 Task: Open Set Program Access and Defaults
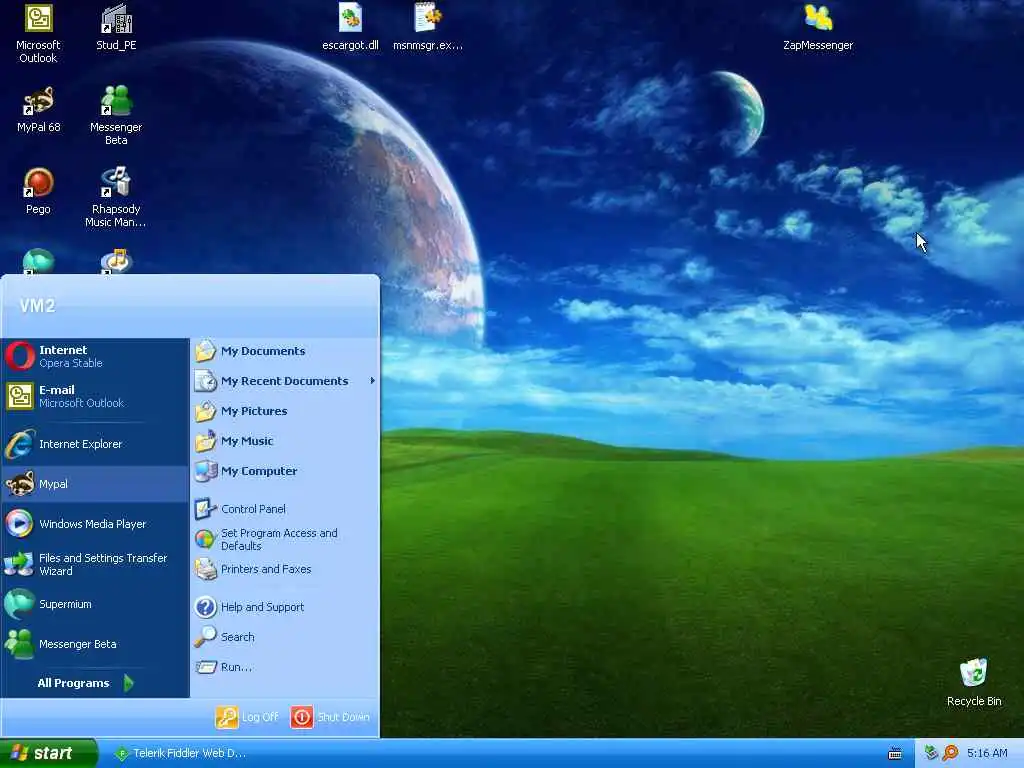click(285, 539)
